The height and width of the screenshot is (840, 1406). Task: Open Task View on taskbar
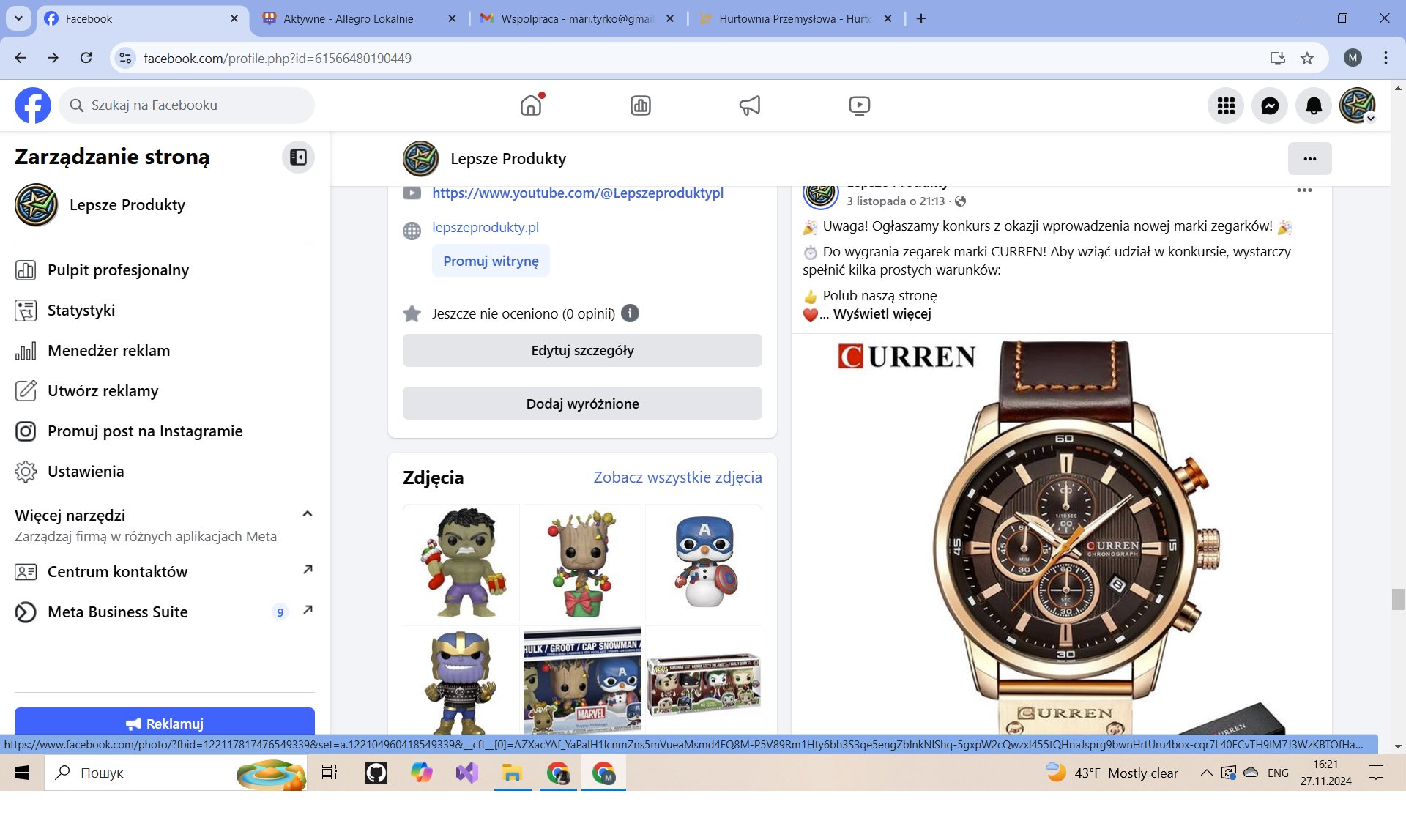click(330, 773)
